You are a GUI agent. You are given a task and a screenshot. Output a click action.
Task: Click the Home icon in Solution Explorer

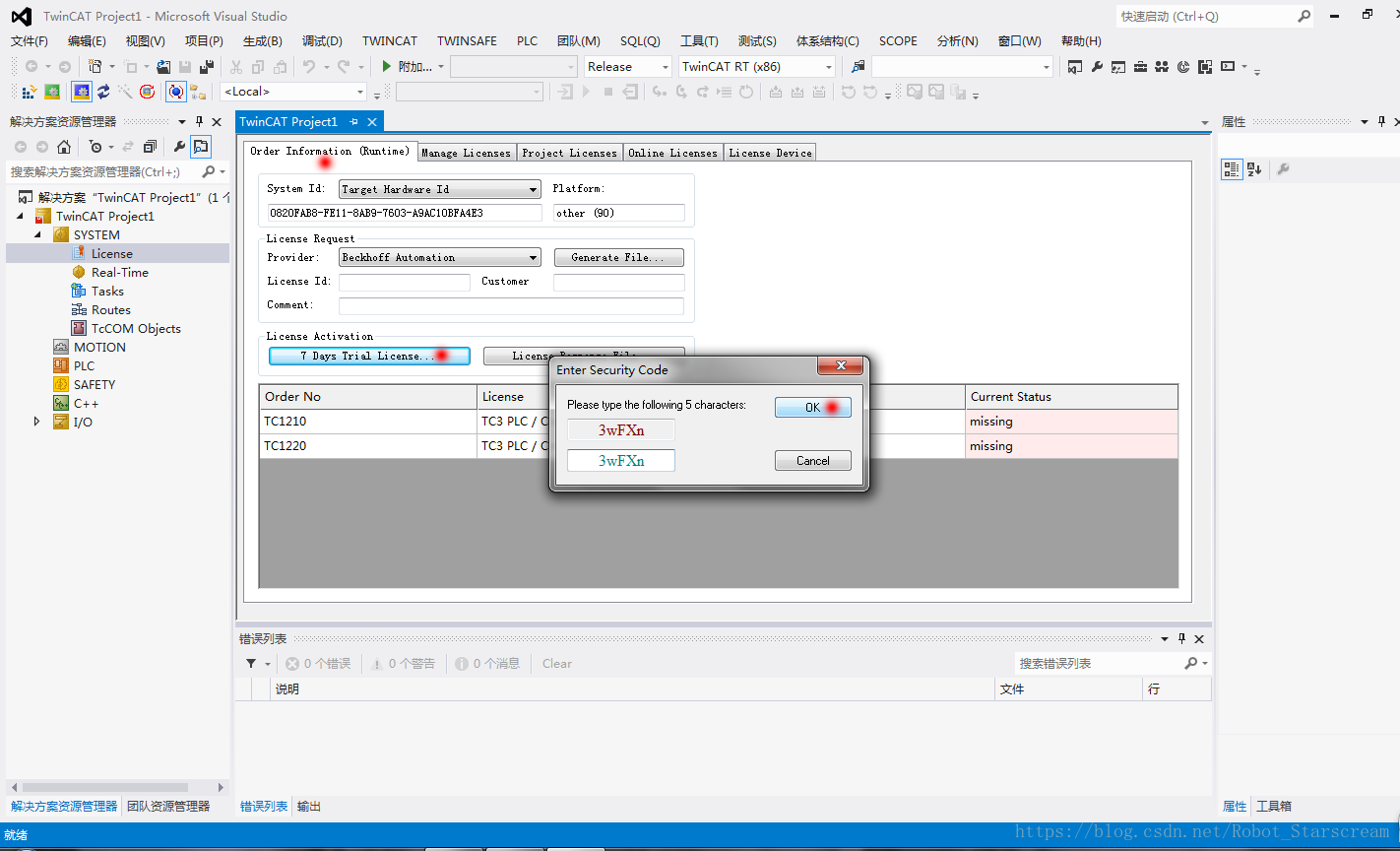(x=64, y=147)
